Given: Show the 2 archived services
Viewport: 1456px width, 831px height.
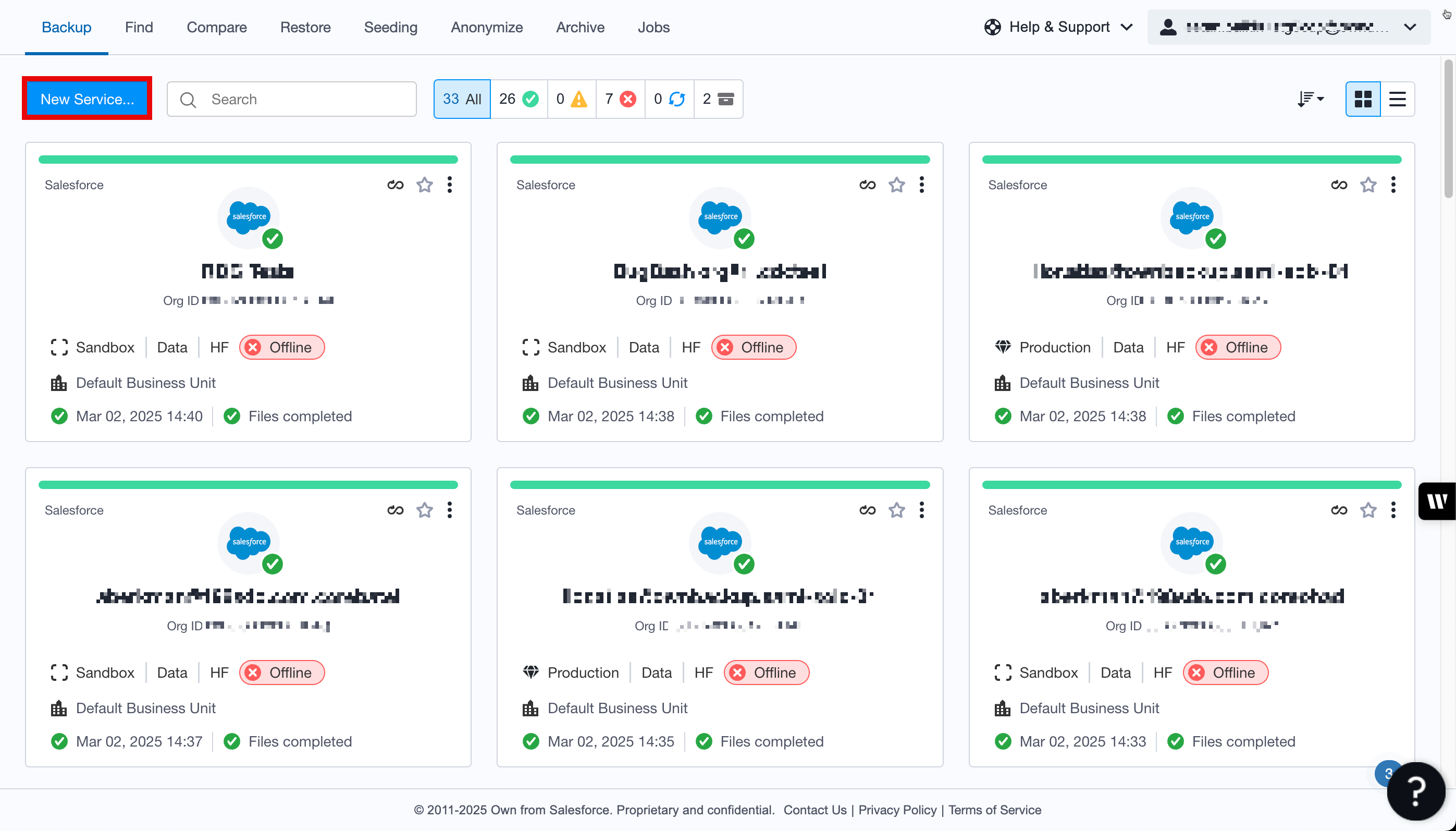Looking at the screenshot, I should [x=718, y=99].
